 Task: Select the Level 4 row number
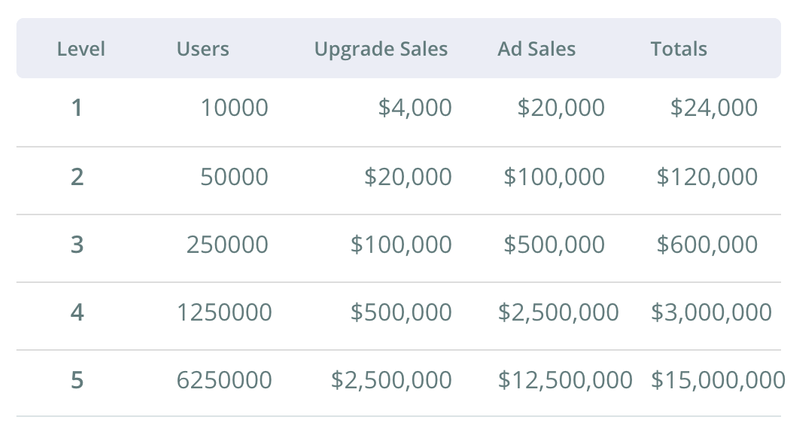pos(77,312)
